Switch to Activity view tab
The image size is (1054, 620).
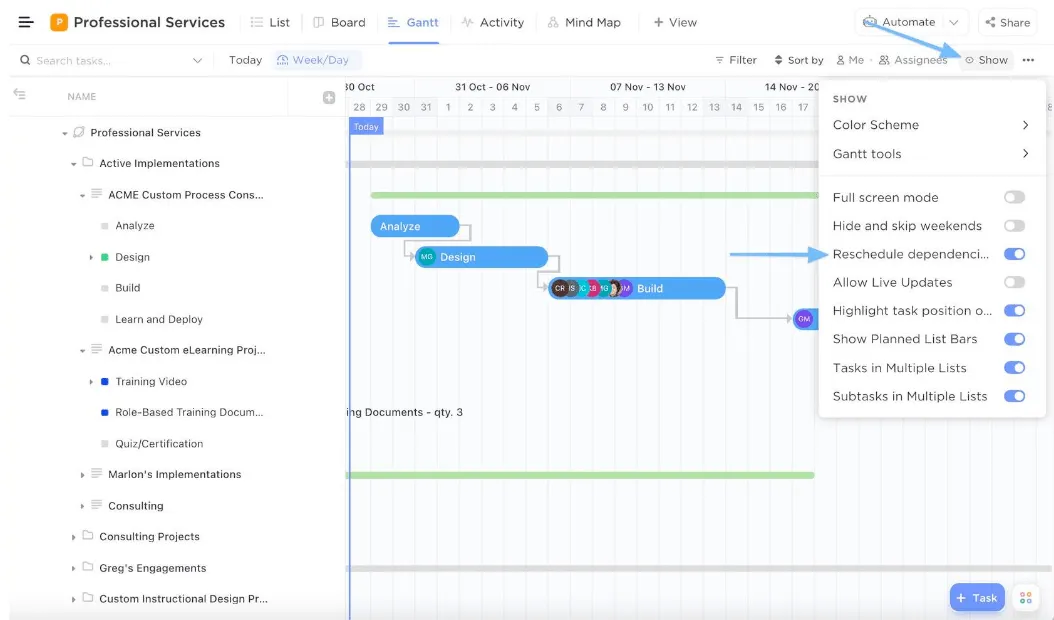pos(493,22)
